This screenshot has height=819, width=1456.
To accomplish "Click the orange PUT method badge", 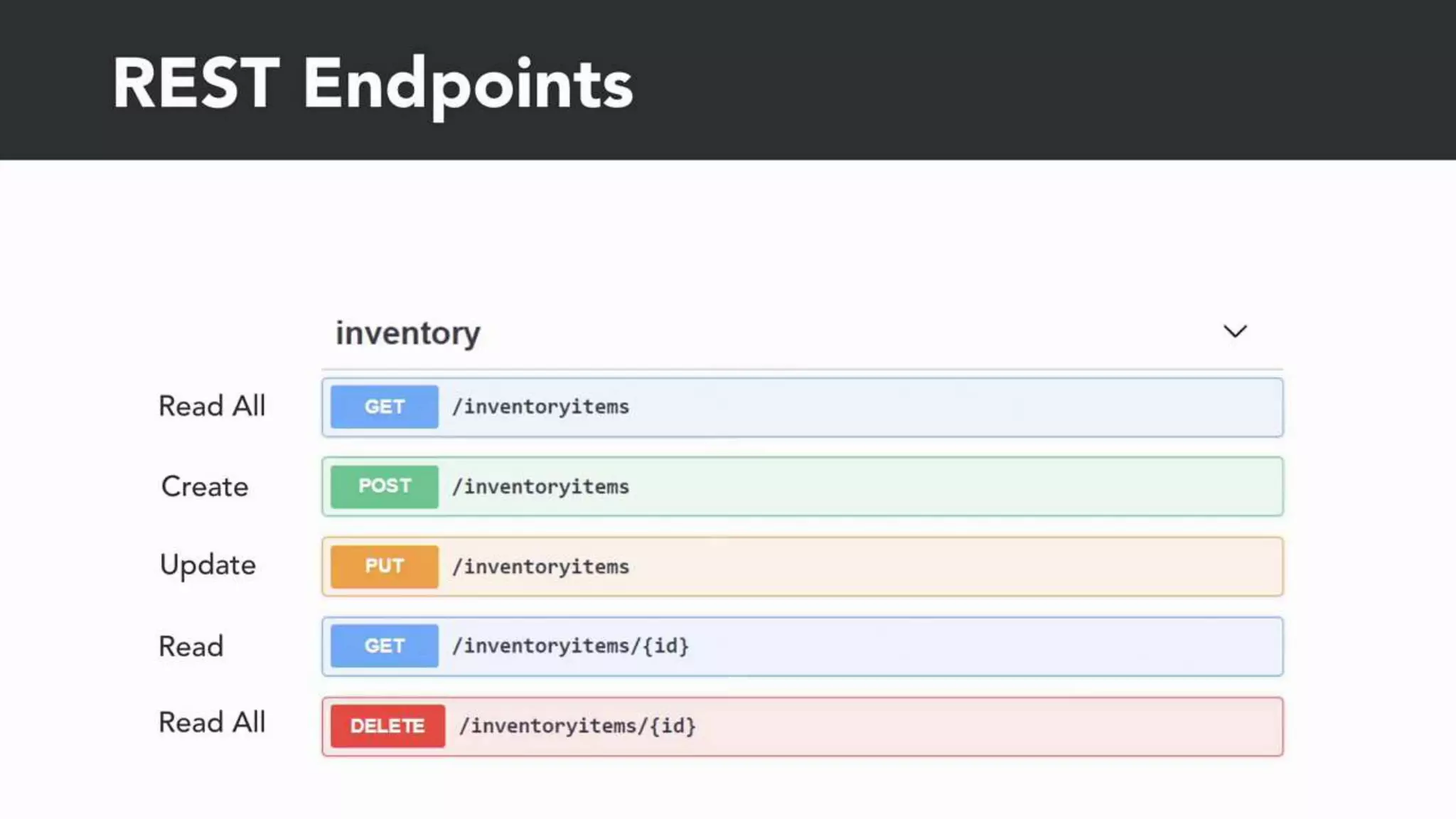I will (384, 566).
